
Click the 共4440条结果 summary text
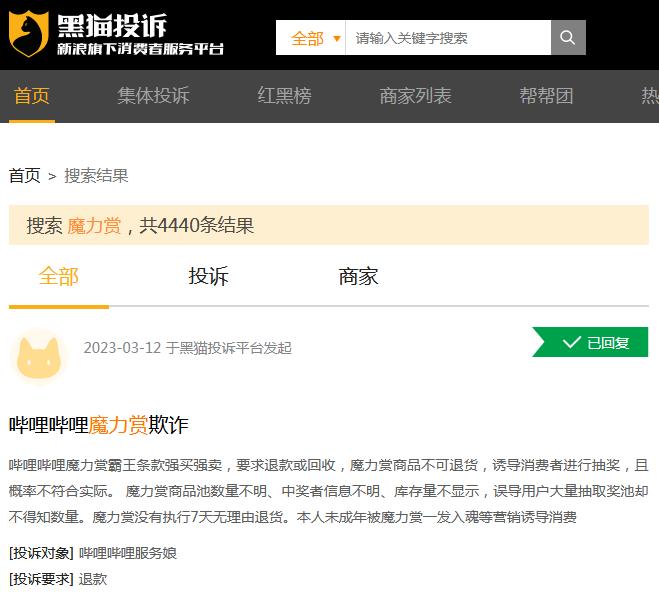(197, 225)
